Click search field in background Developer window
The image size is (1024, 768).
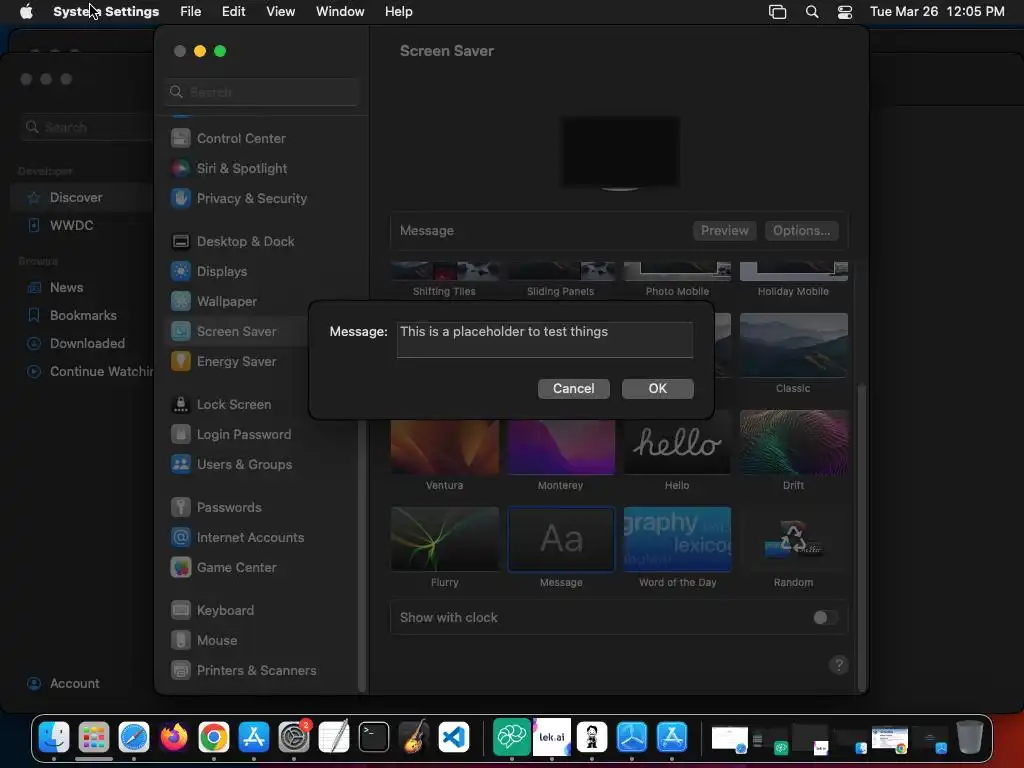tap(87, 127)
